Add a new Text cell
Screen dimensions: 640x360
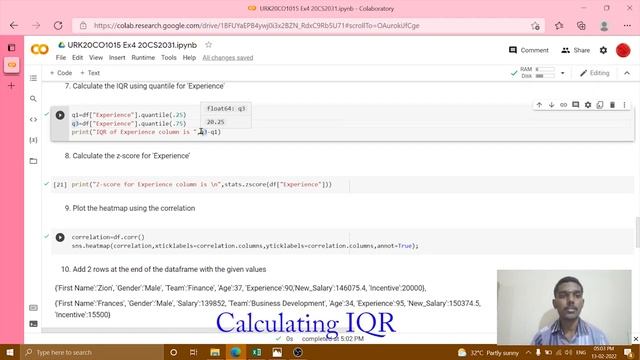click(x=90, y=73)
